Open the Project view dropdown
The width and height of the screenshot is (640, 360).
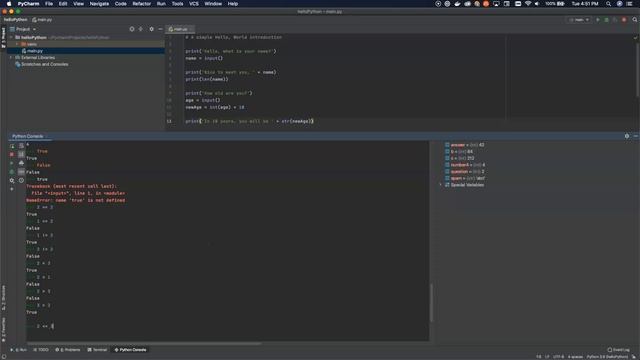pos(23,29)
